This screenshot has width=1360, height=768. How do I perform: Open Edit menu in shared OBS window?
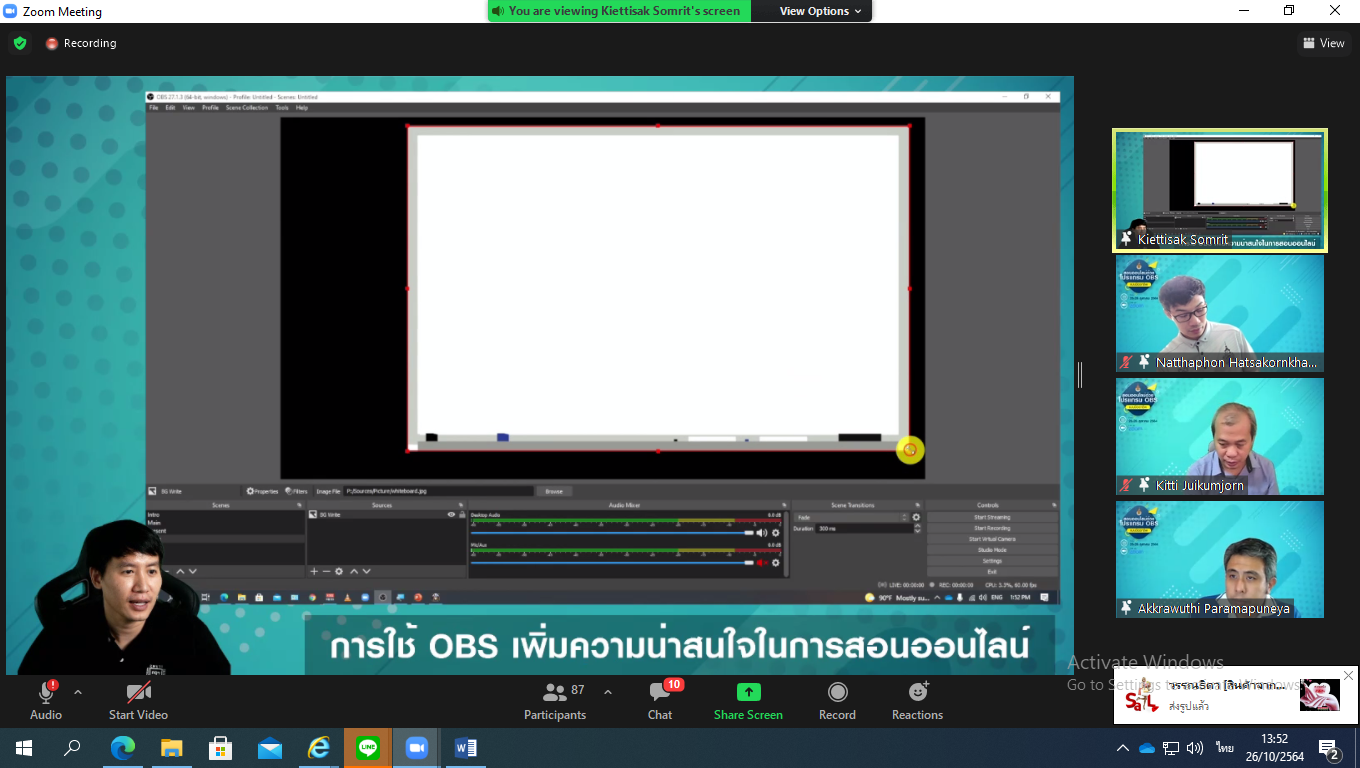click(170, 107)
